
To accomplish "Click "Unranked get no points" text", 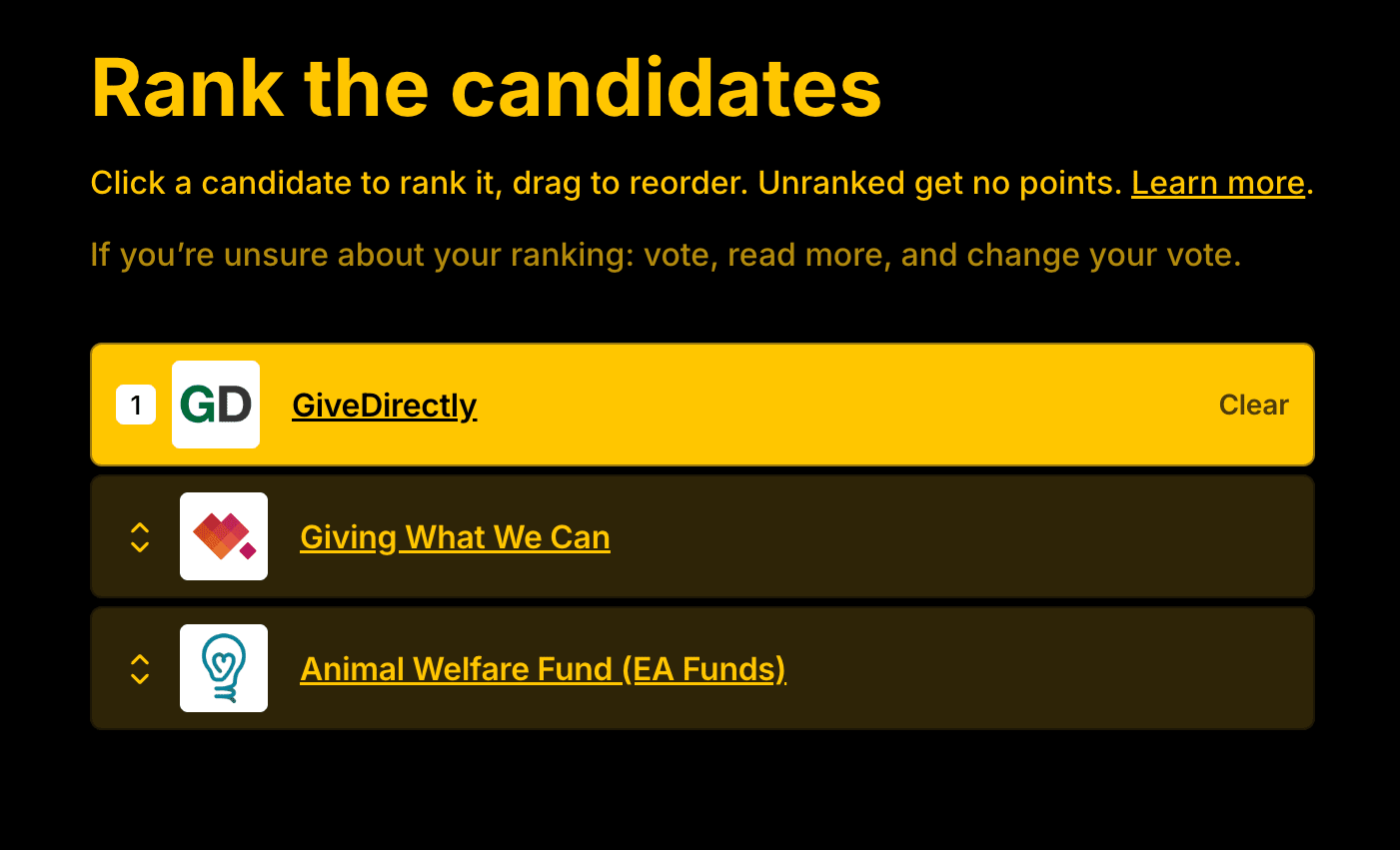I will 939,183.
